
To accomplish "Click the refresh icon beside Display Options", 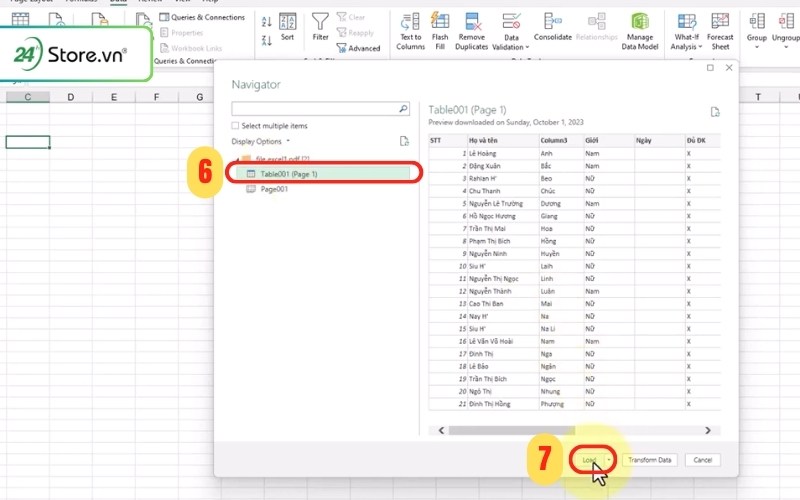I will (x=404, y=141).
